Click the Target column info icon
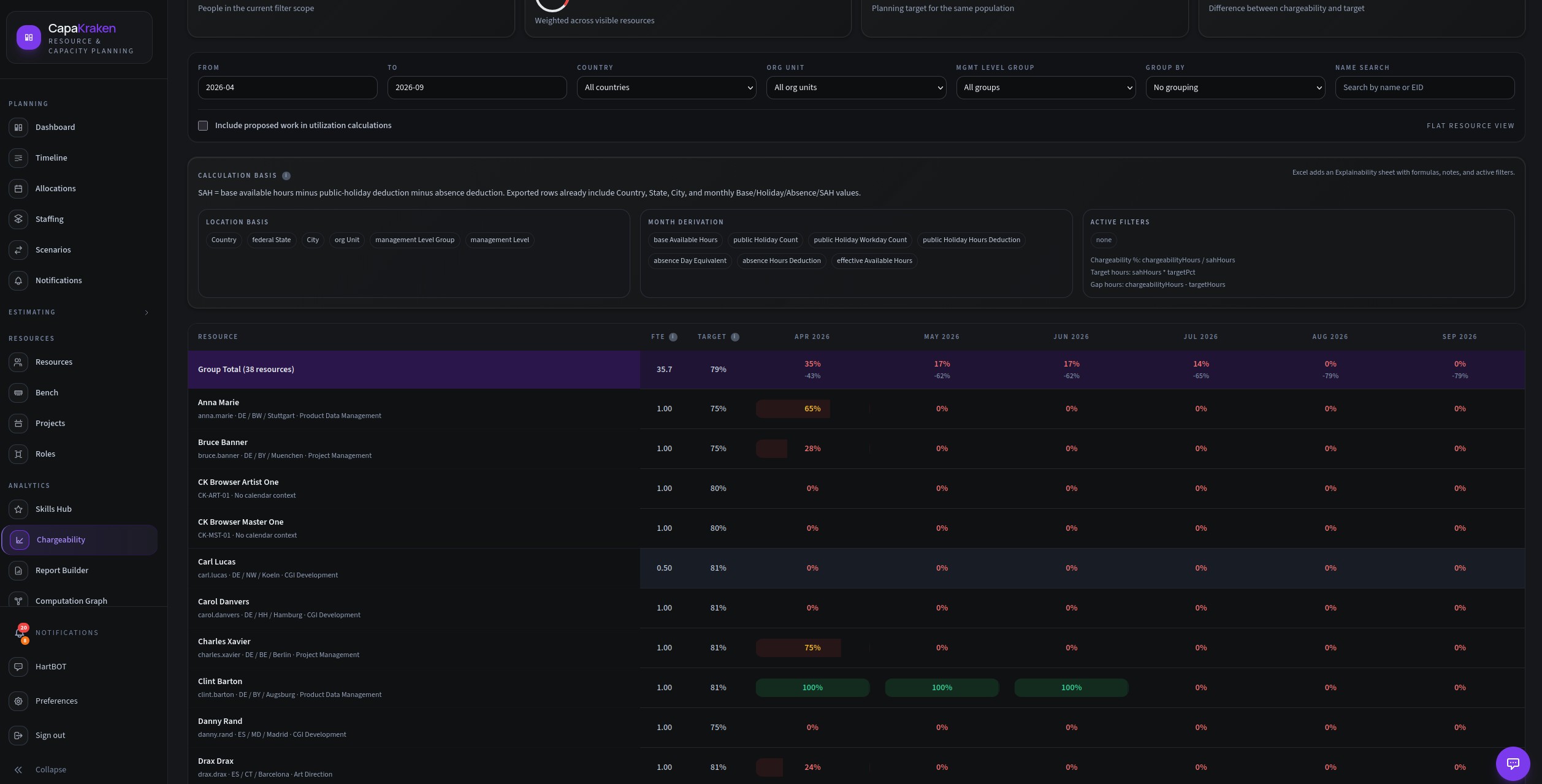 click(x=735, y=337)
